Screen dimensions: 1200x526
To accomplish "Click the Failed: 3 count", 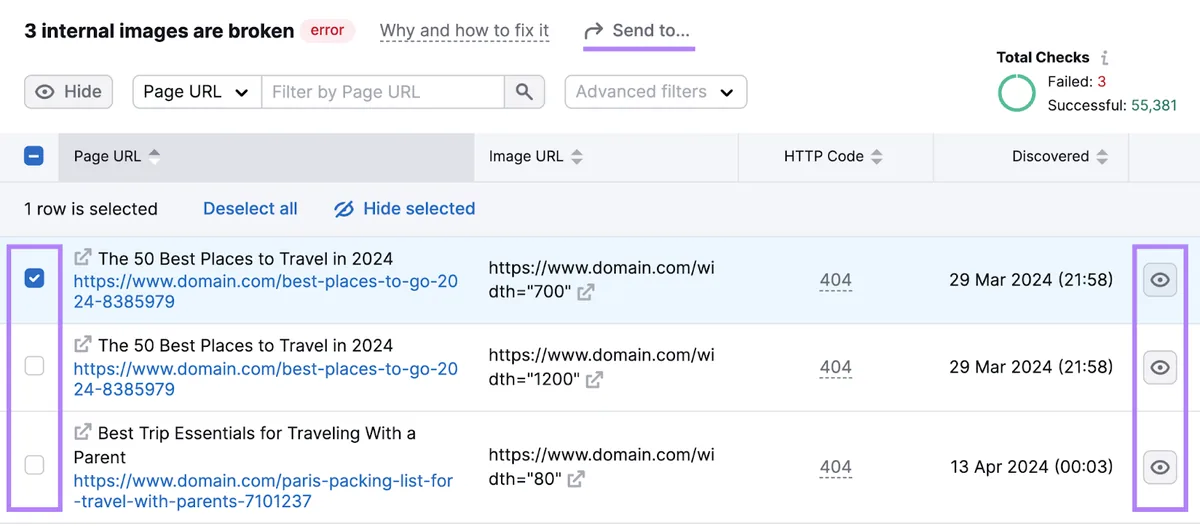I will pyautogui.click(x=1077, y=82).
